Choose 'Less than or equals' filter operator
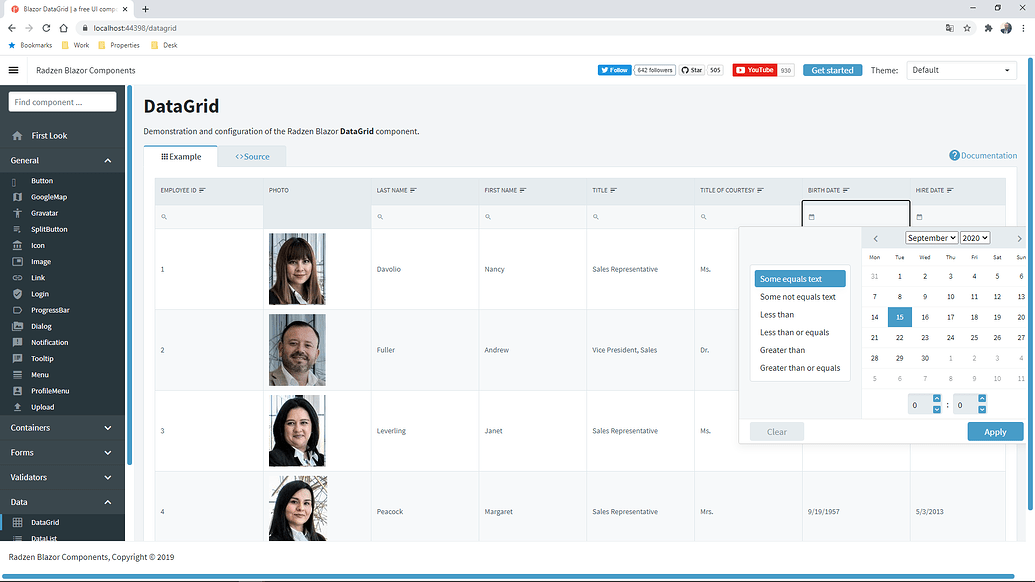 click(800, 333)
